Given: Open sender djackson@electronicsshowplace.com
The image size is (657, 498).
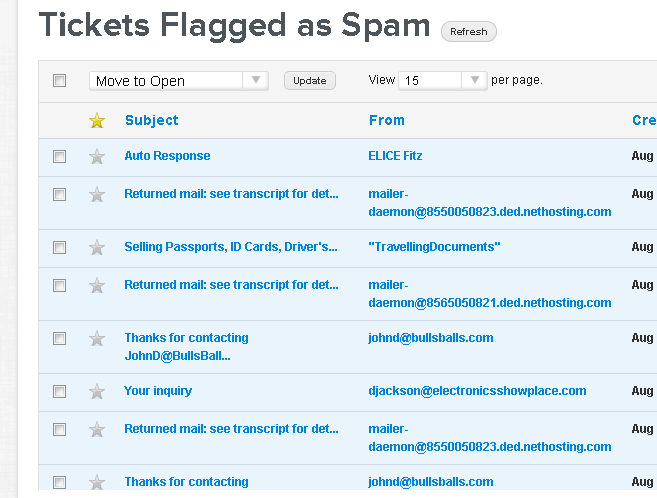Looking at the screenshot, I should tap(477, 391).
